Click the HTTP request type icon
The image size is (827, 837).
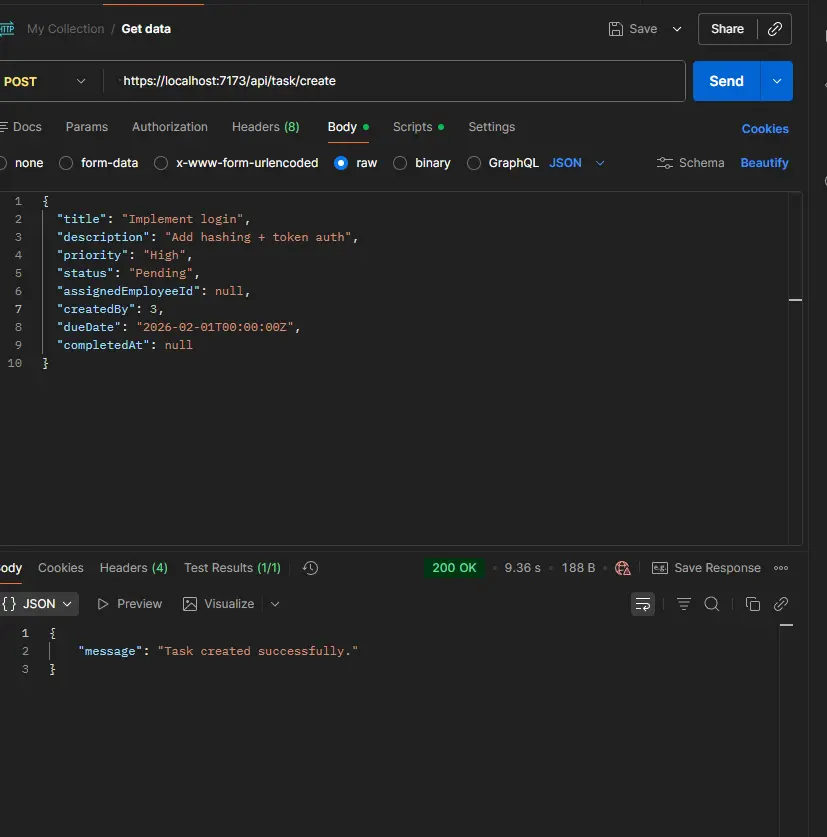pyautogui.click(x=7, y=29)
